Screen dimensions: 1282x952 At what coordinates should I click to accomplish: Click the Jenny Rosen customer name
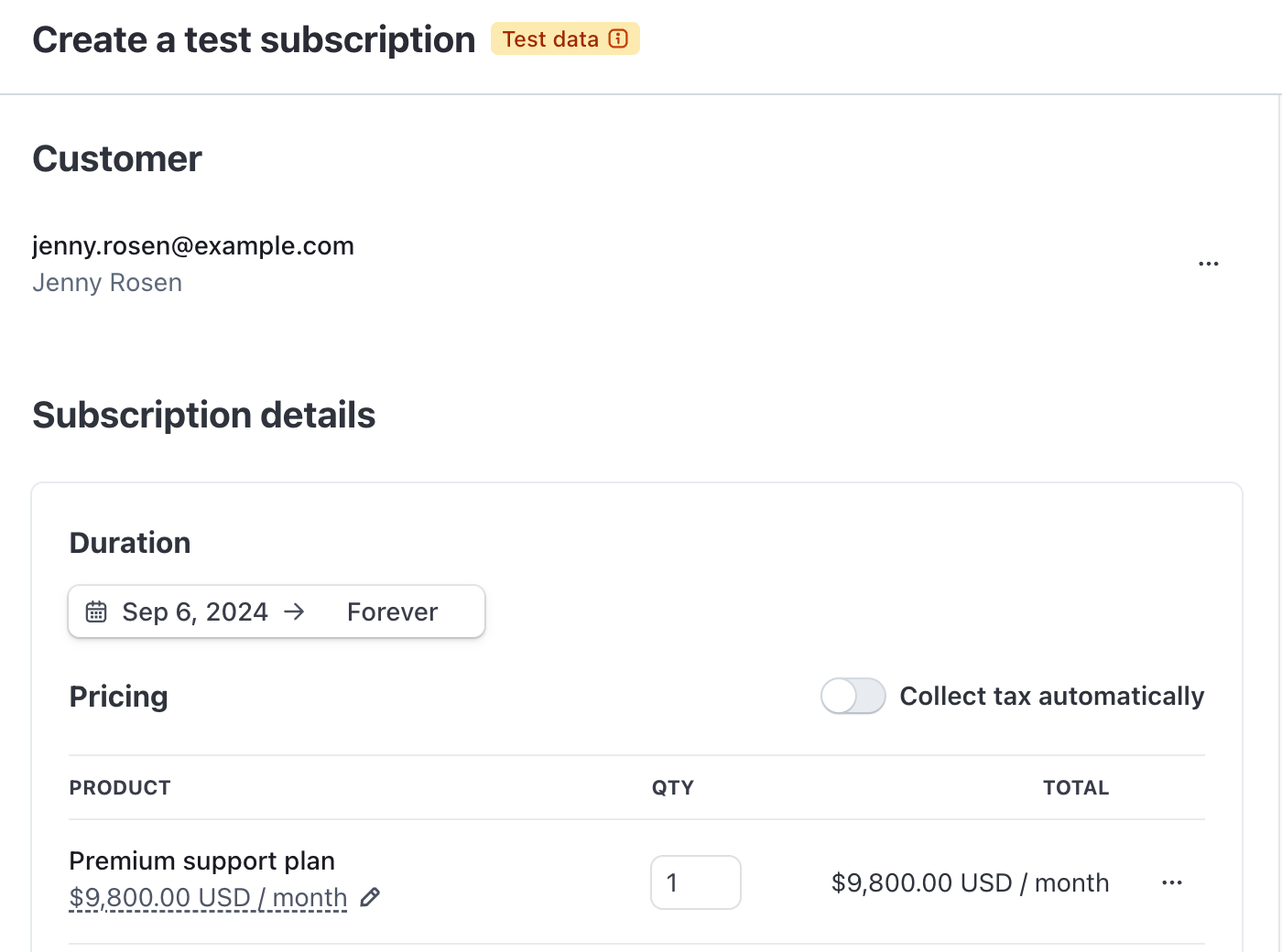[x=107, y=283]
